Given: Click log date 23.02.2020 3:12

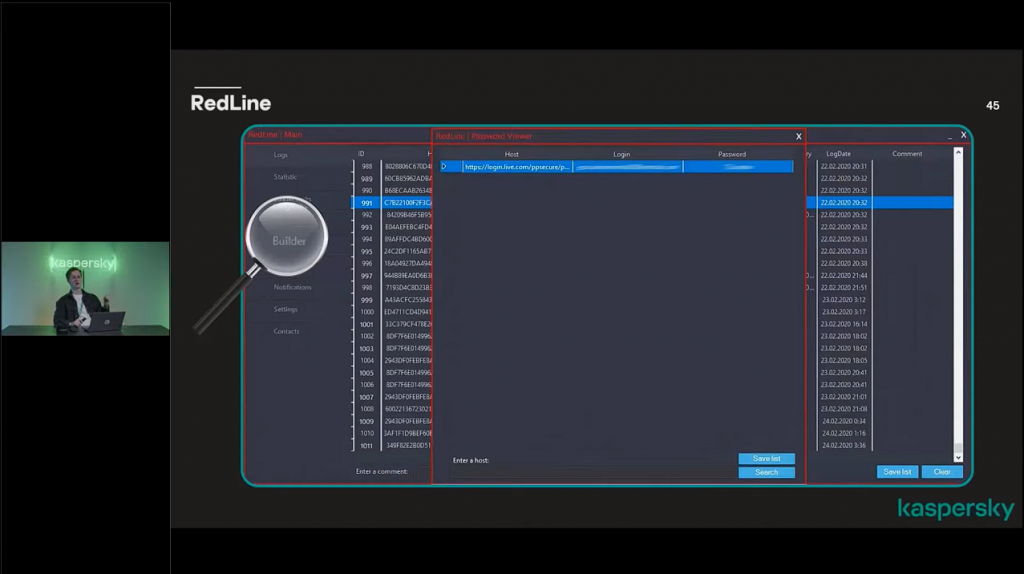Looking at the screenshot, I should tap(844, 300).
